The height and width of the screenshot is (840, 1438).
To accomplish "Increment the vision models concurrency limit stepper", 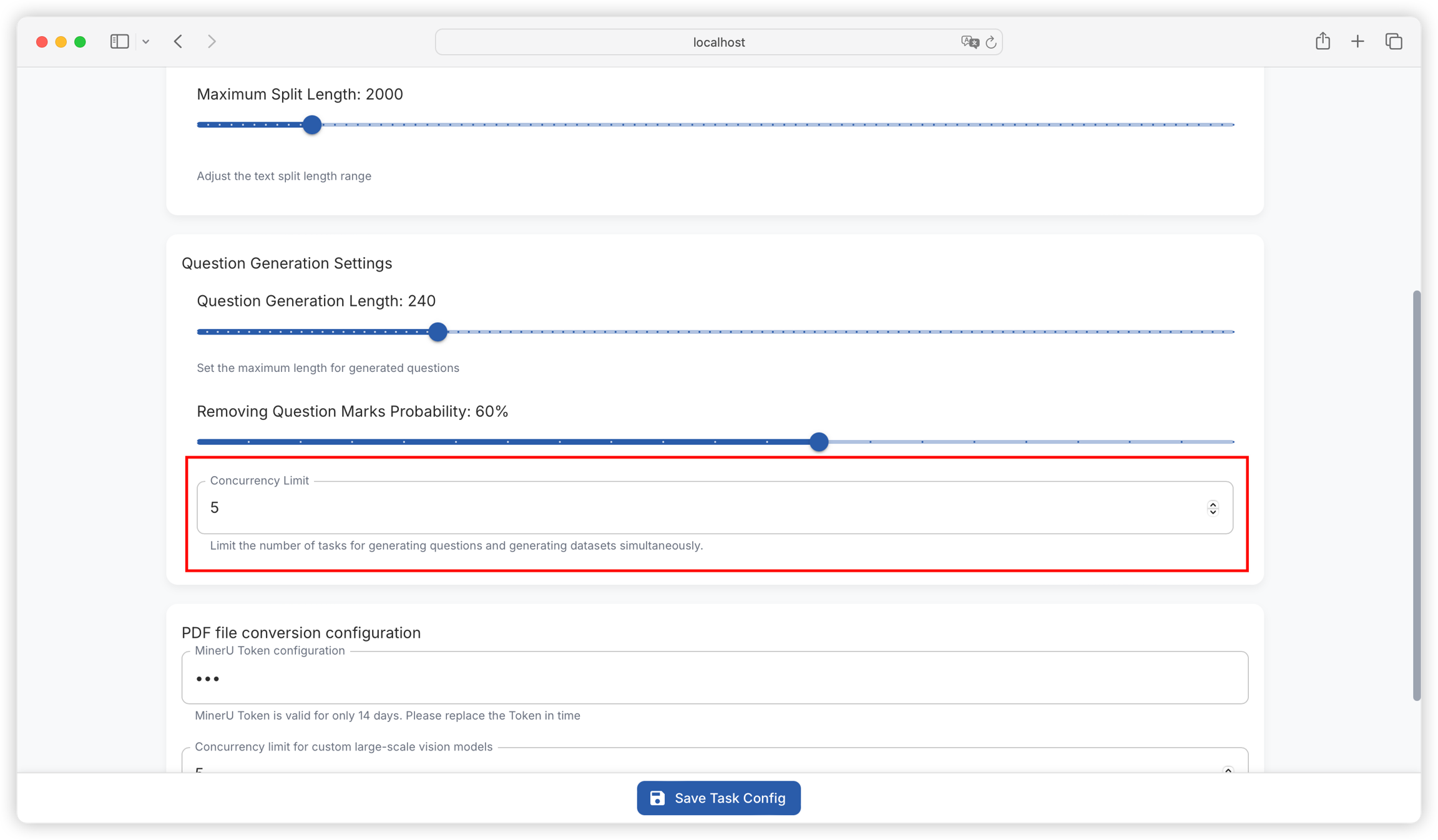I will 1228,769.
